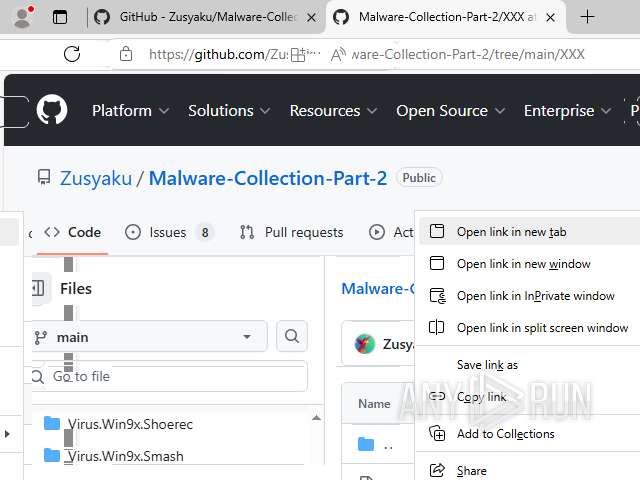Open the Issues tab
Viewport: 640px width, 480px height.
tap(168, 232)
